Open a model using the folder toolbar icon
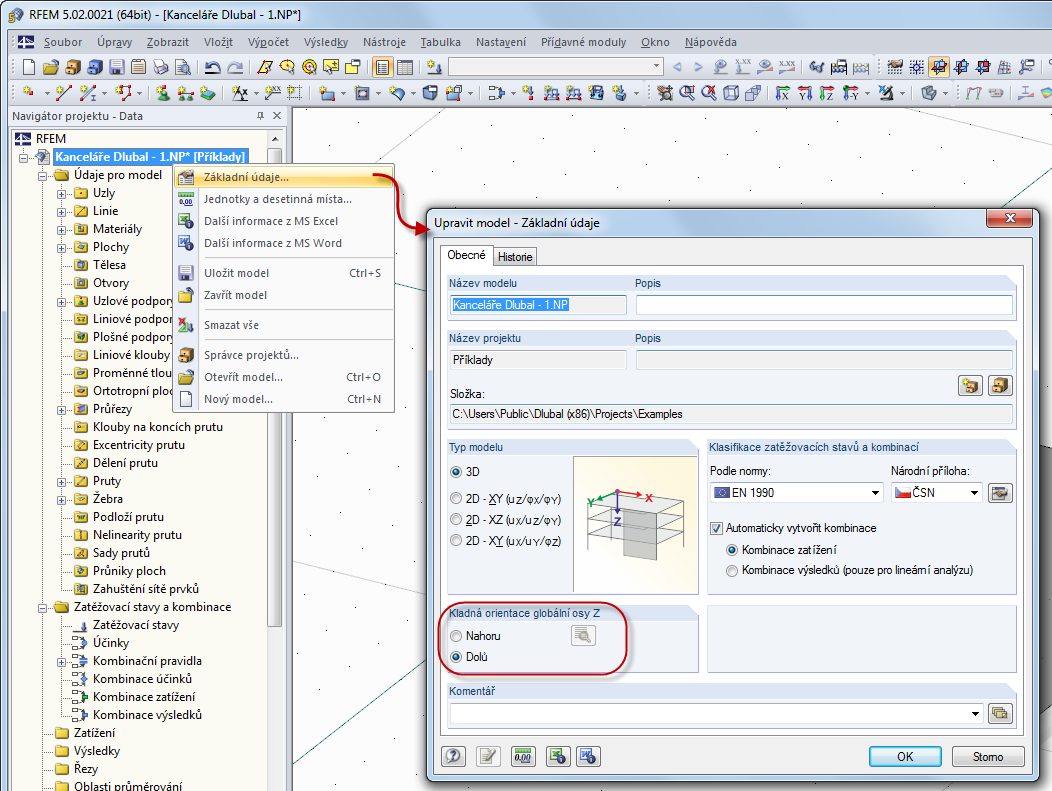The width and height of the screenshot is (1052, 791). [x=51, y=67]
